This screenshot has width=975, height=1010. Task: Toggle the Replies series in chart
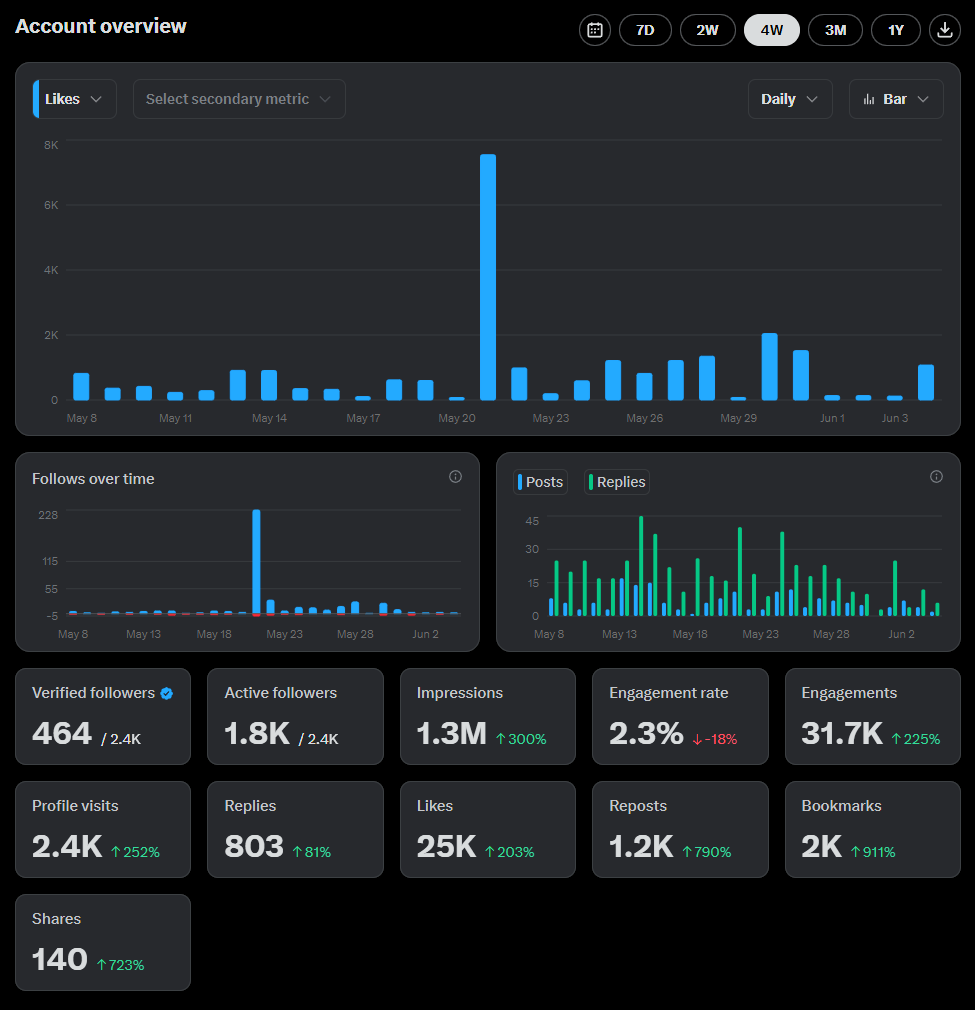point(617,482)
